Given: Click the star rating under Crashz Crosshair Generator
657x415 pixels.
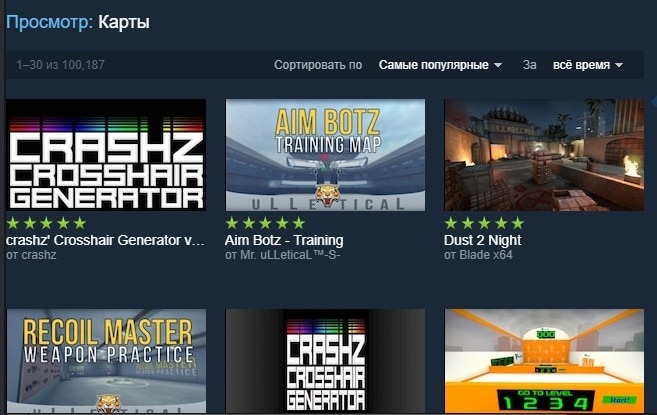Looking at the screenshot, I should [47, 223].
